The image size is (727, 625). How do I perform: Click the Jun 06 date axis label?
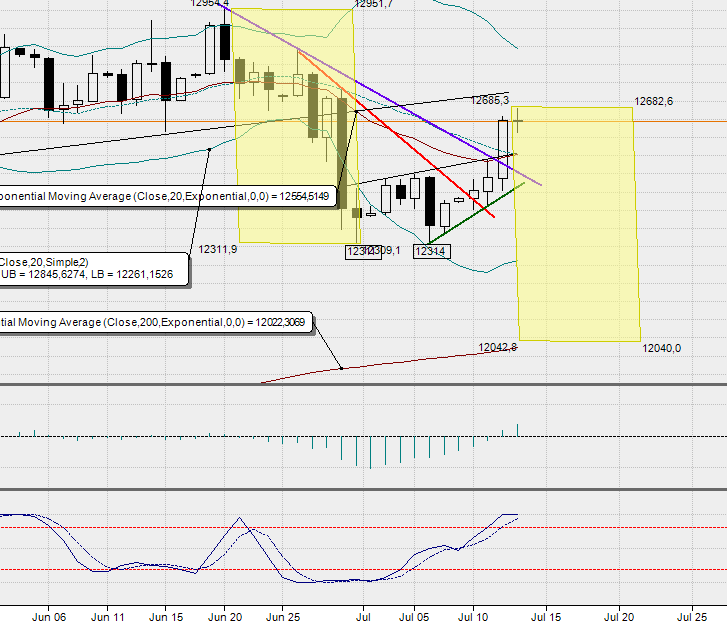49,617
